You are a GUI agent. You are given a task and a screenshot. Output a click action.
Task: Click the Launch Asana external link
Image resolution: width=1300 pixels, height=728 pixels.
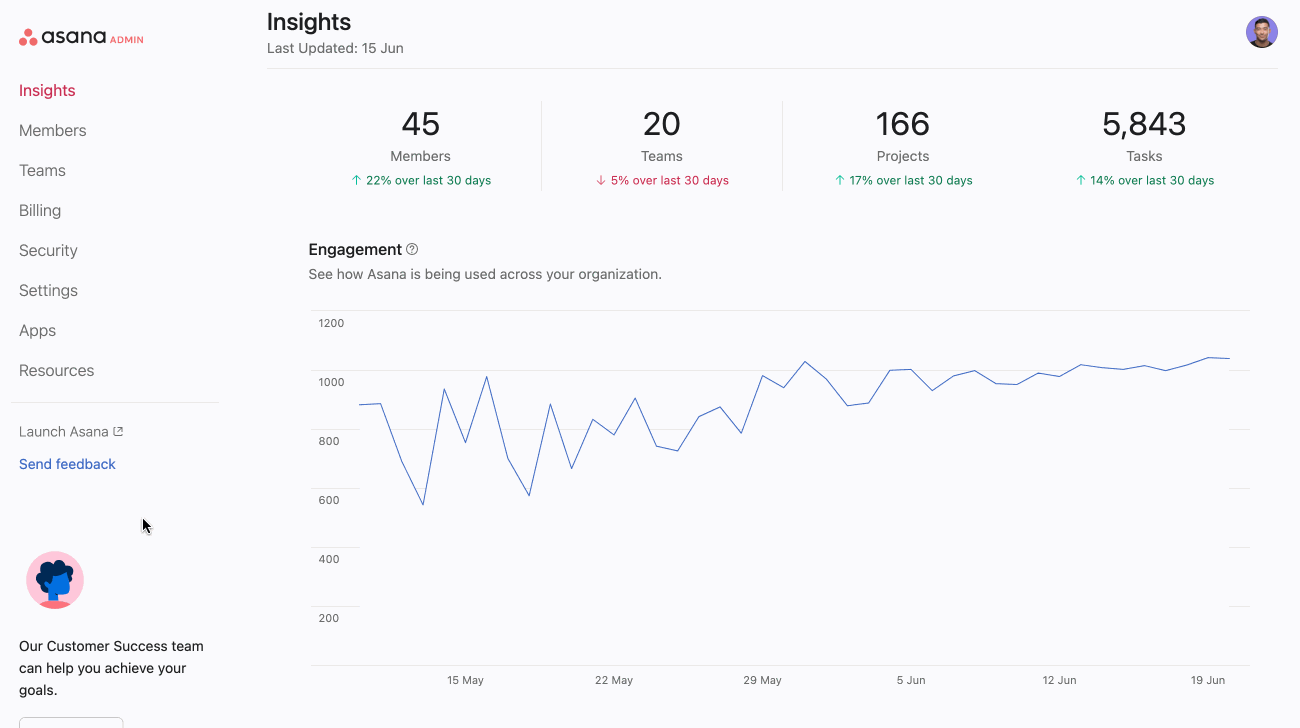pyautogui.click(x=70, y=432)
